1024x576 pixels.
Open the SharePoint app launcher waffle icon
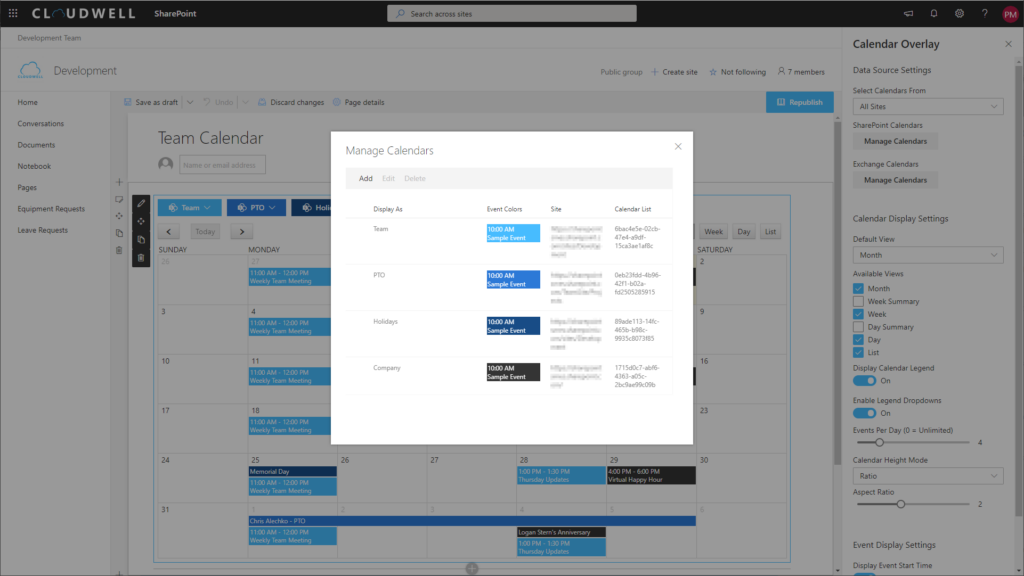(12, 13)
